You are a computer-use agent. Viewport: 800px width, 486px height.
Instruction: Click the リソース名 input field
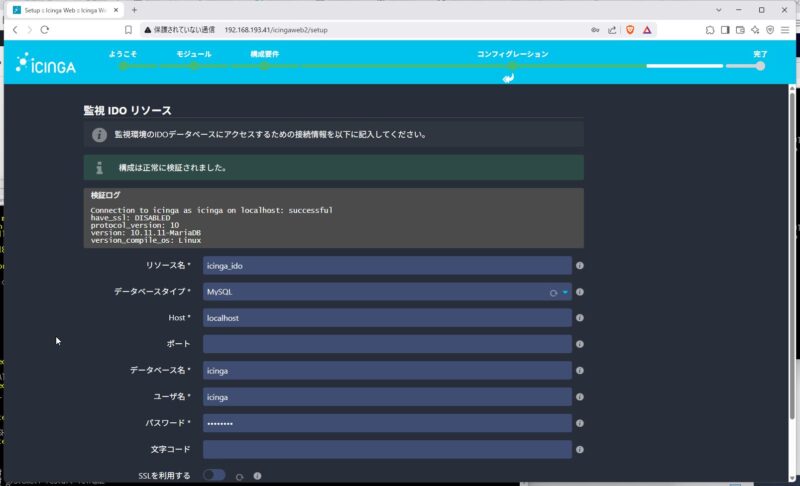point(387,266)
